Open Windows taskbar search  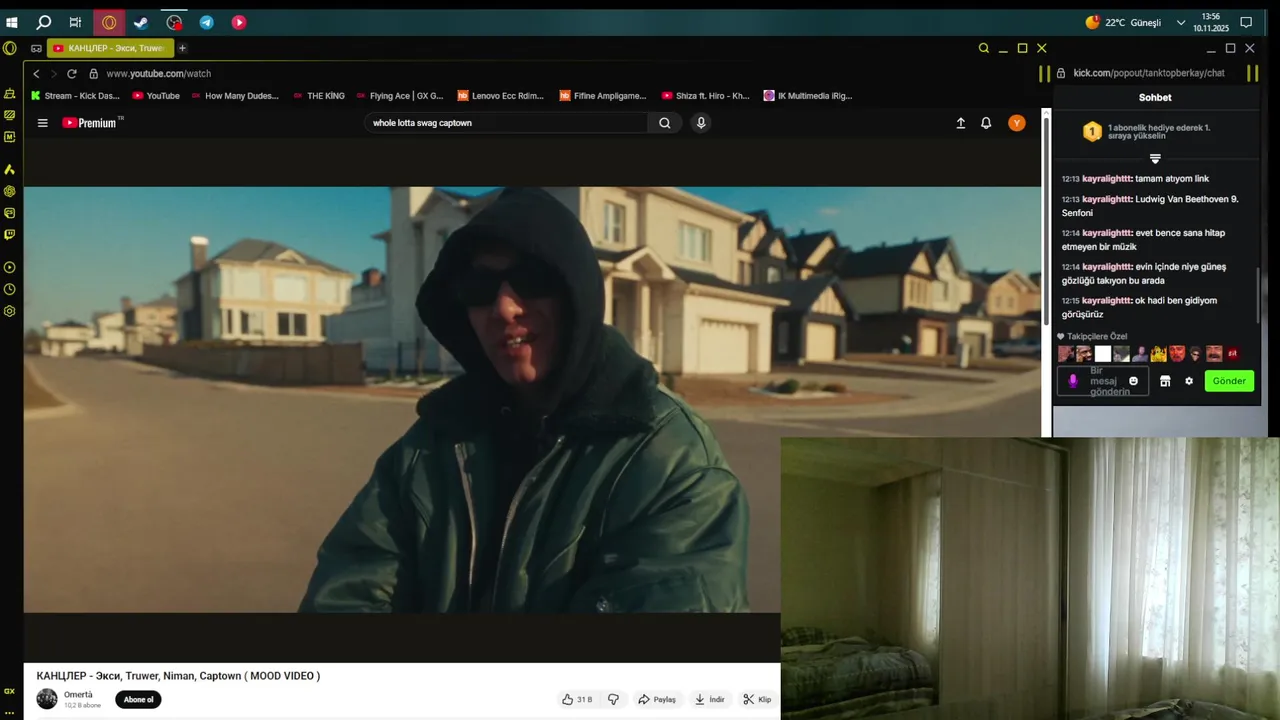click(44, 22)
